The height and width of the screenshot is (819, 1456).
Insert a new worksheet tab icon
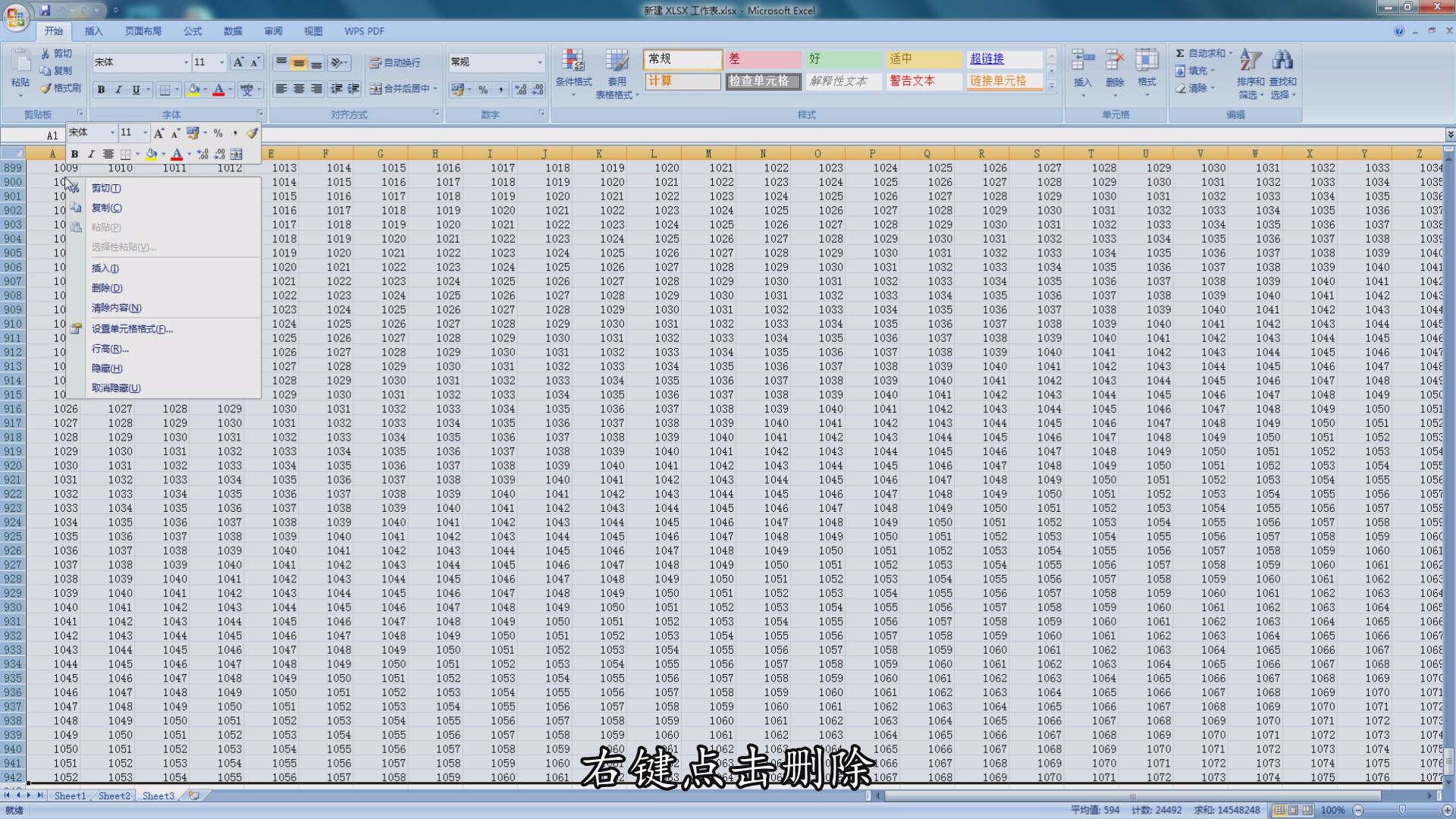[x=194, y=795]
